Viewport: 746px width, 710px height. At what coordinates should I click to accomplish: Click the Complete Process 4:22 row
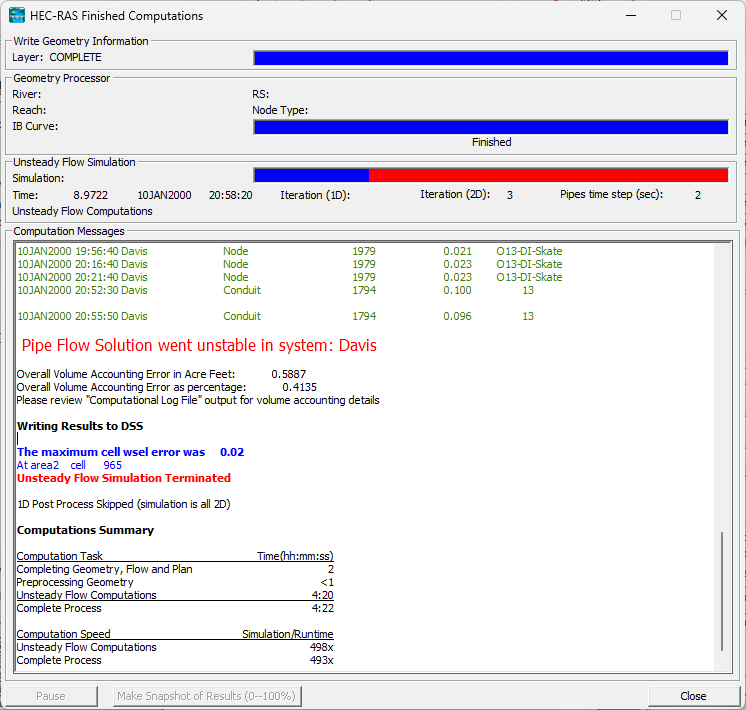tap(175, 608)
